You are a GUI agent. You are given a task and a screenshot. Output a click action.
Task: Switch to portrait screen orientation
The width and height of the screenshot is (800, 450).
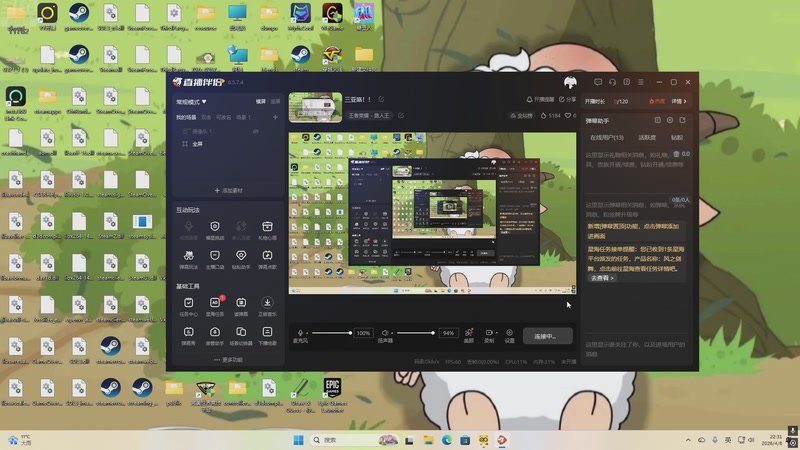276,102
